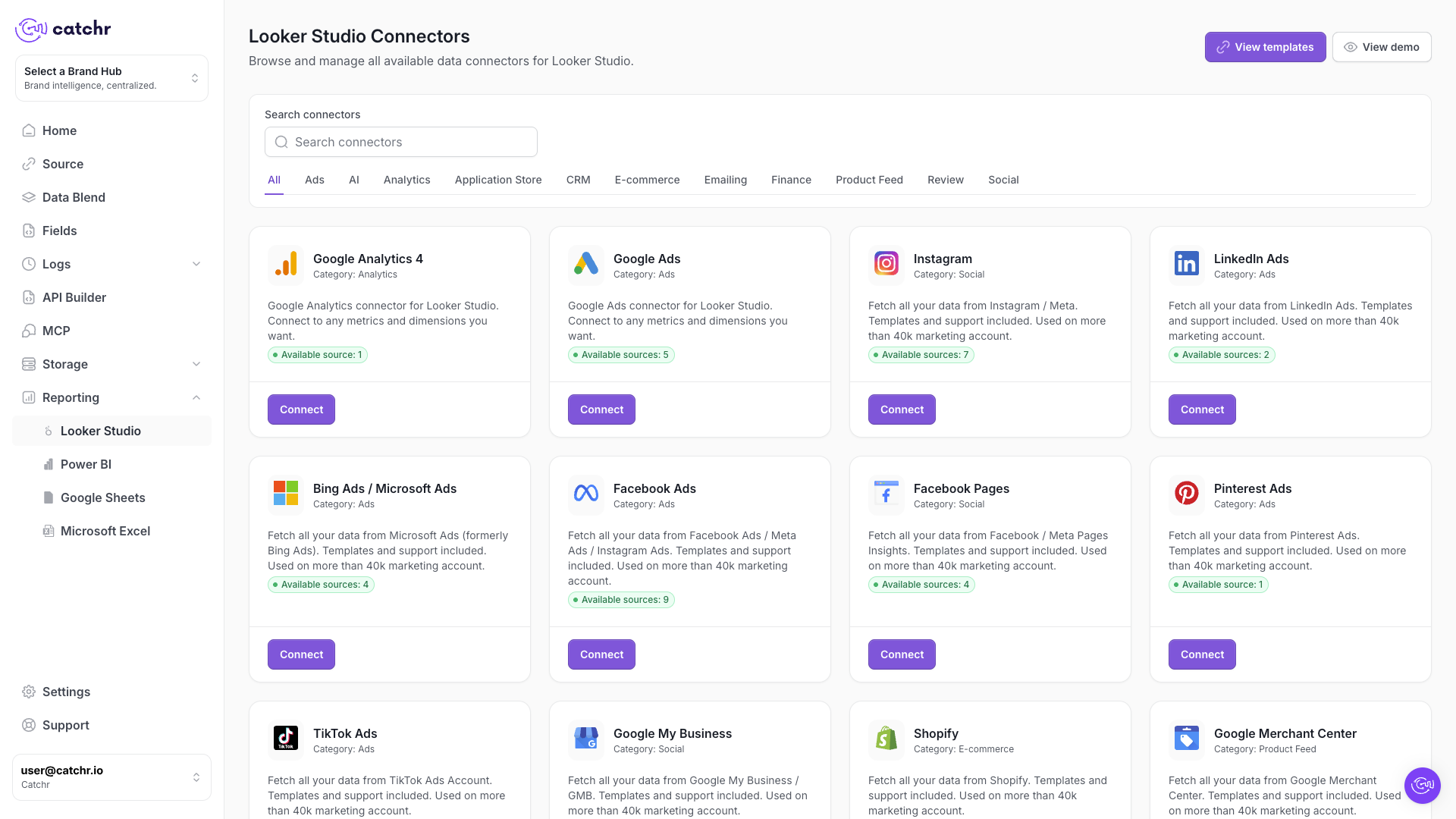1456x819 pixels.
Task: Collapse the Reporting submenu chevron
Action: [196, 397]
